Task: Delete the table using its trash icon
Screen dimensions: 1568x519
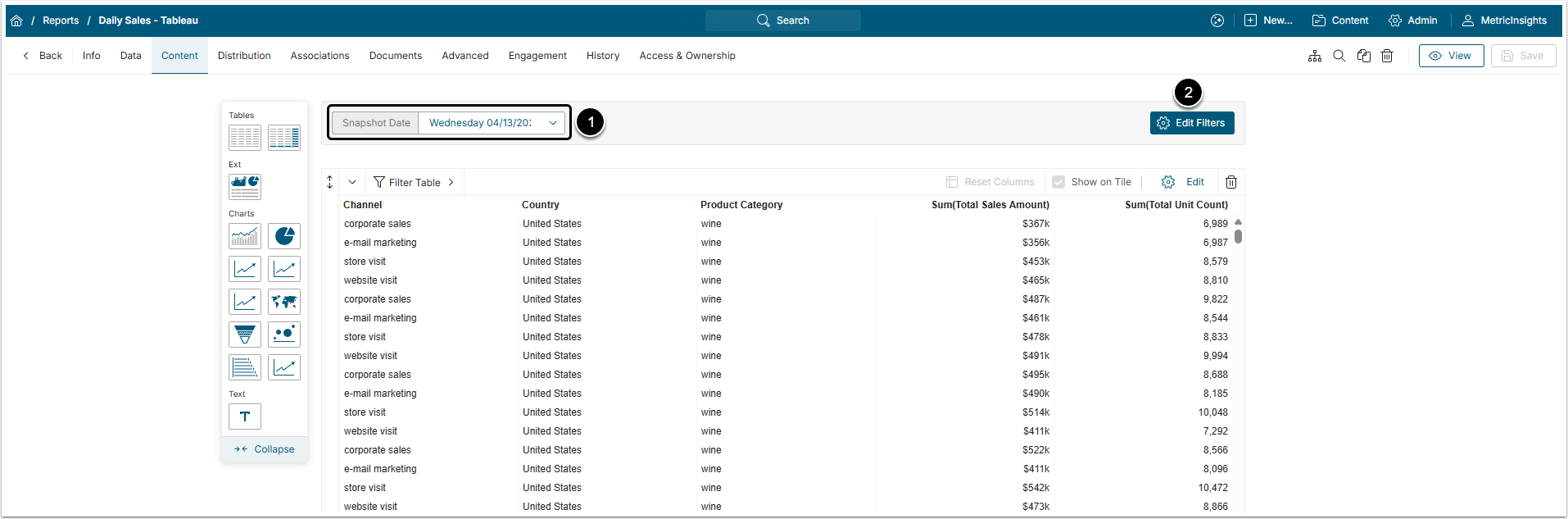Action: [x=1231, y=182]
